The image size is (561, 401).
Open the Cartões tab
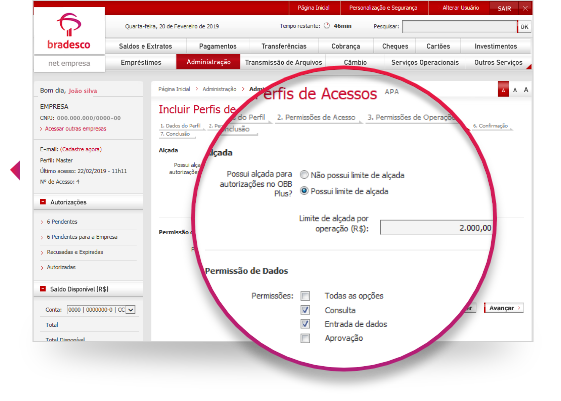coord(438,46)
